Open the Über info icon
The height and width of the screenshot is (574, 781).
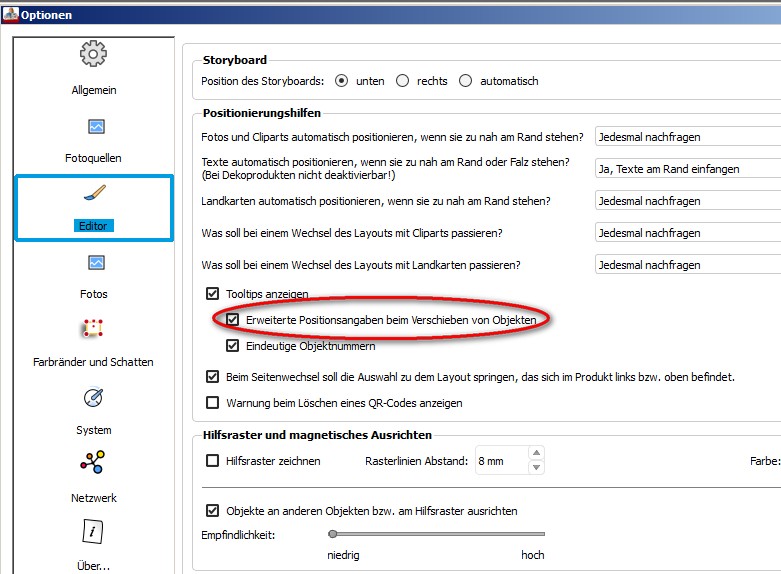93,531
